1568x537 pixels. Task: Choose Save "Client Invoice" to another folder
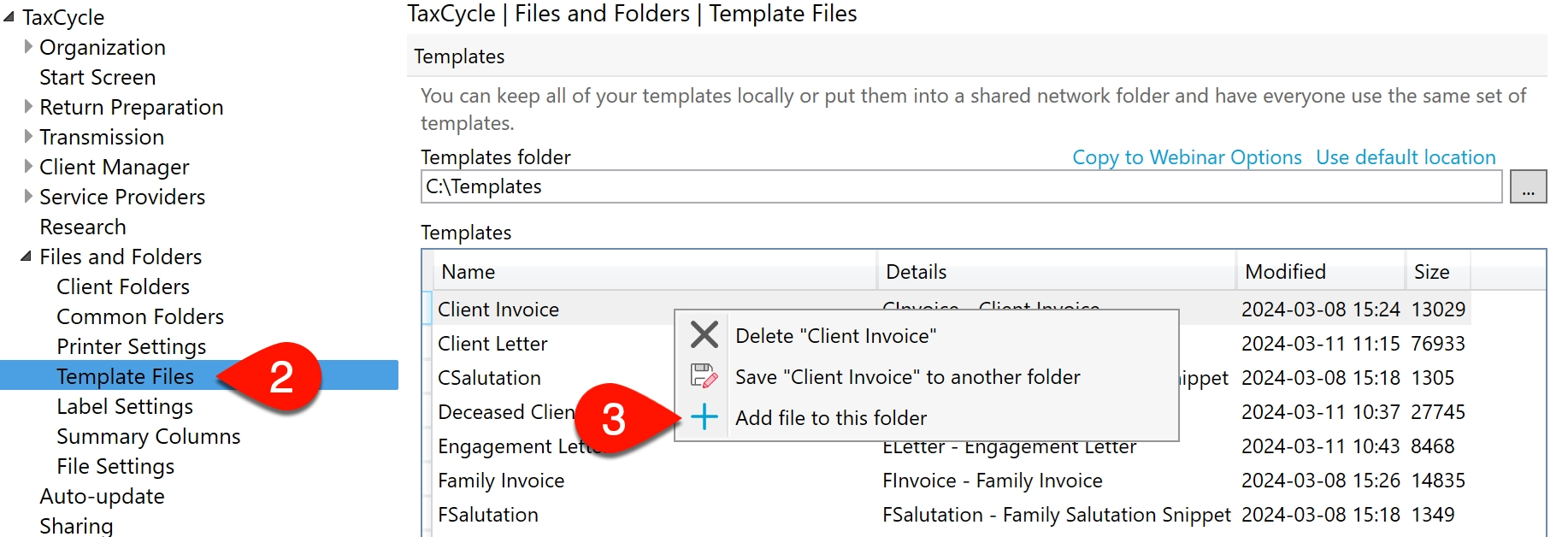coord(908,376)
